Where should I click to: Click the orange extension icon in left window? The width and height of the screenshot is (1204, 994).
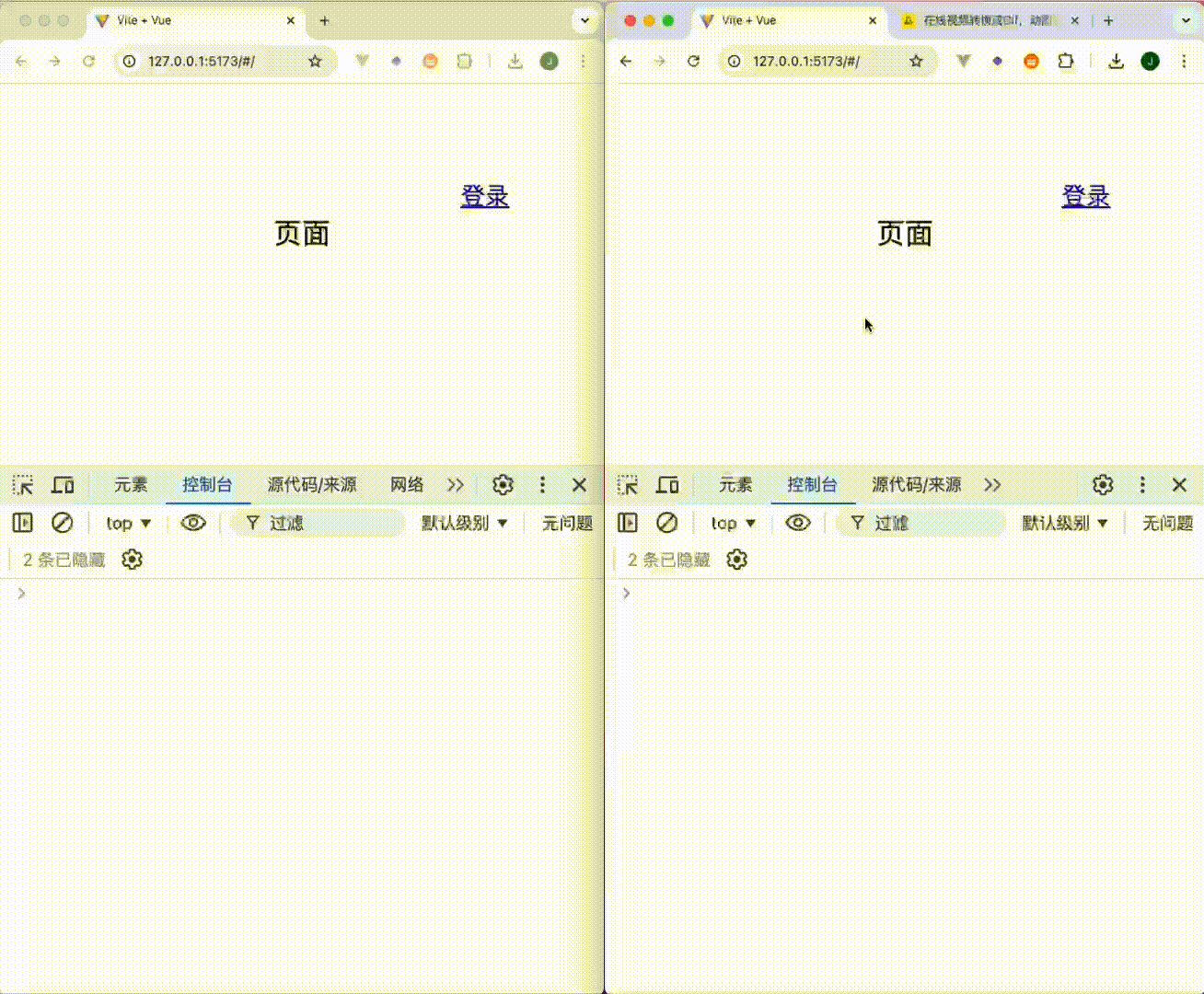[430, 61]
